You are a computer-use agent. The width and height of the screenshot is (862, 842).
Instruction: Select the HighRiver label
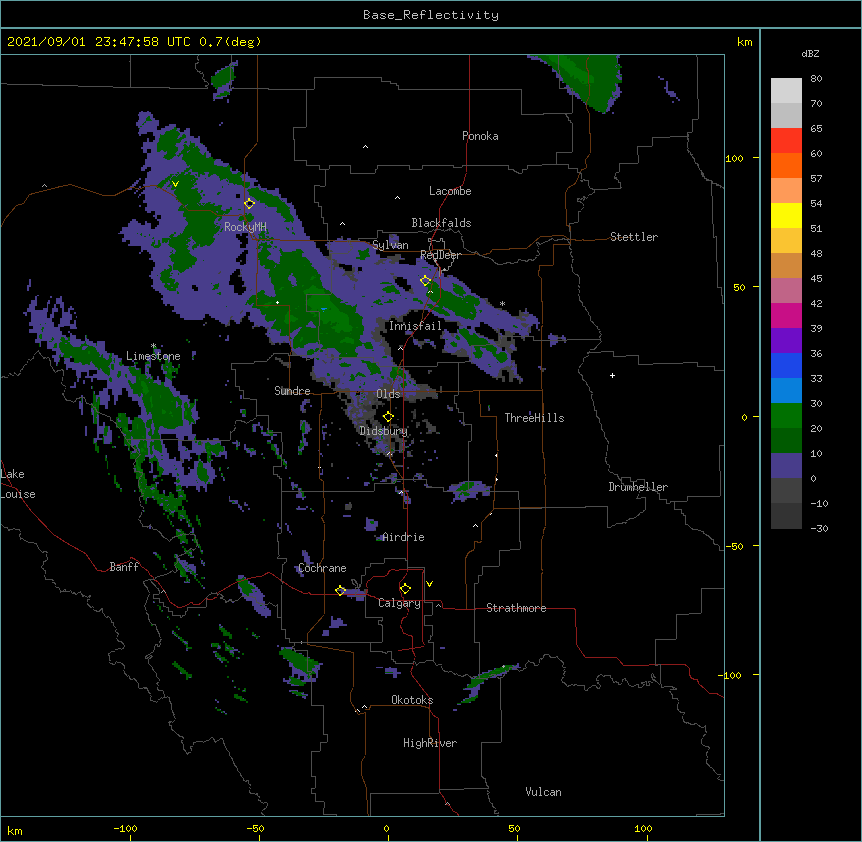tap(430, 743)
